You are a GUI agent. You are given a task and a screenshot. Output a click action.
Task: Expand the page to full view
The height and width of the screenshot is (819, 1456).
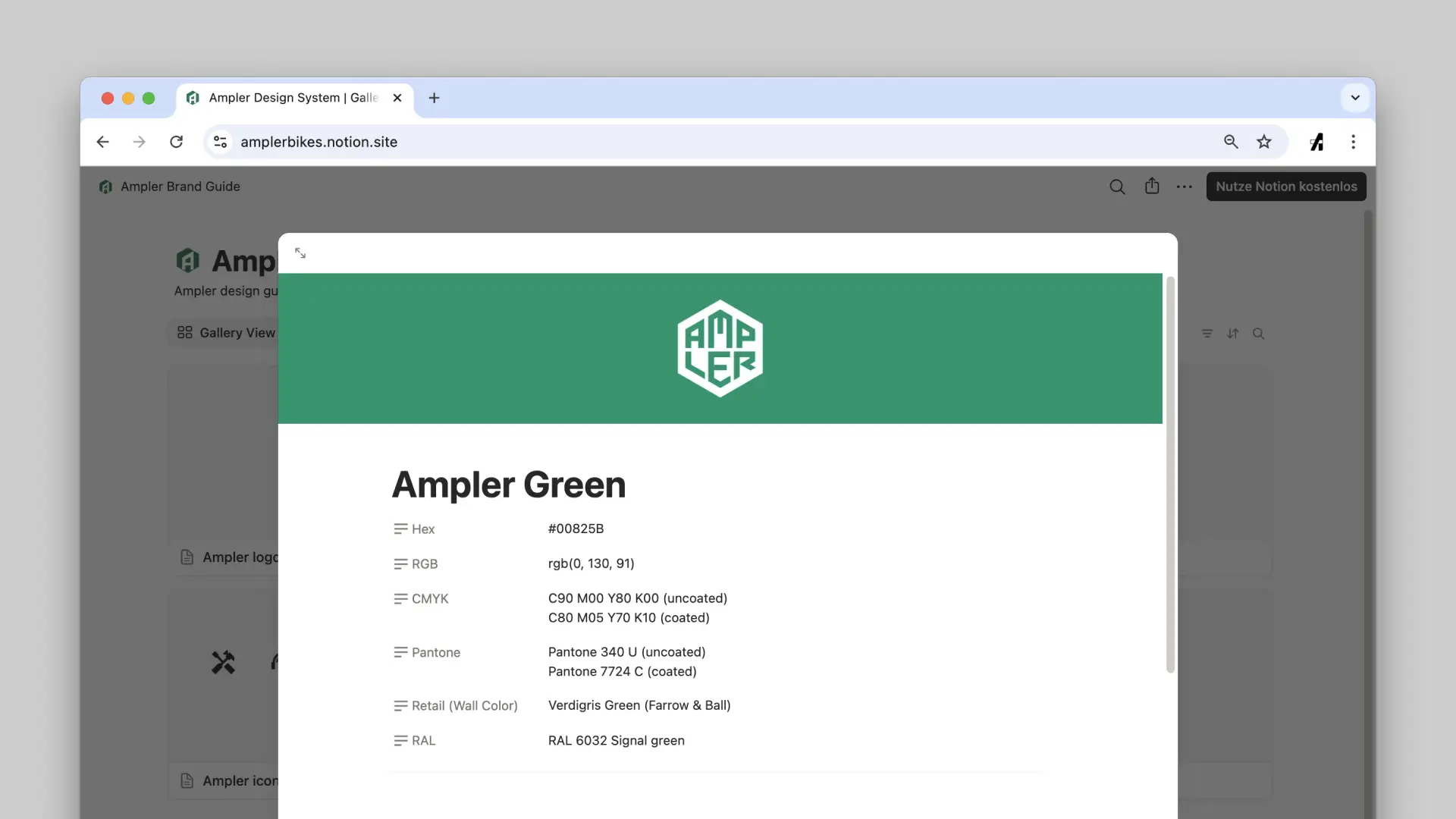pos(300,253)
